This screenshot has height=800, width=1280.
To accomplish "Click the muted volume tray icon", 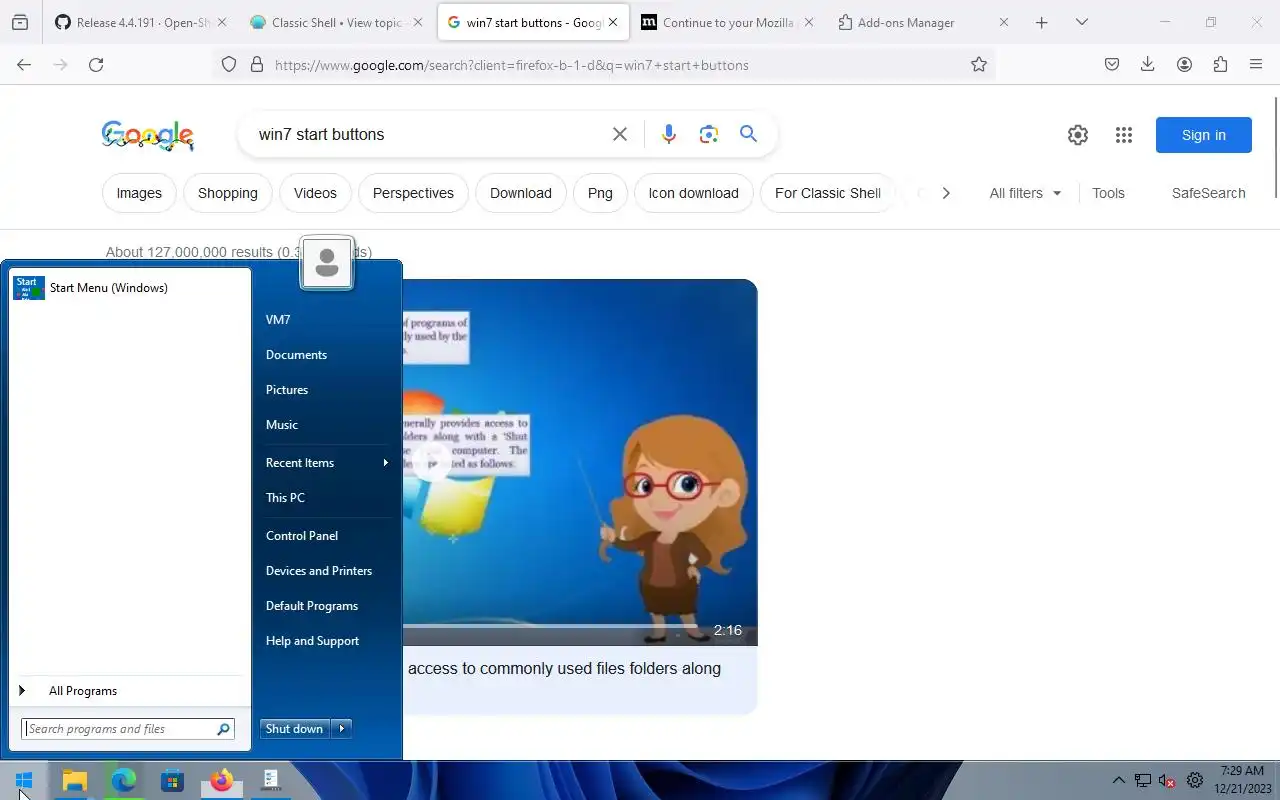I will tap(1167, 781).
